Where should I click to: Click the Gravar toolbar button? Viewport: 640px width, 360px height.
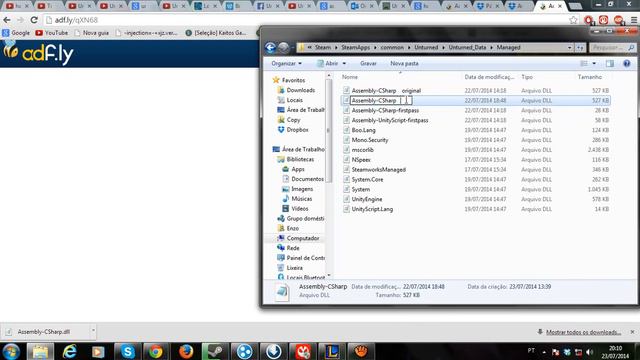(368, 64)
